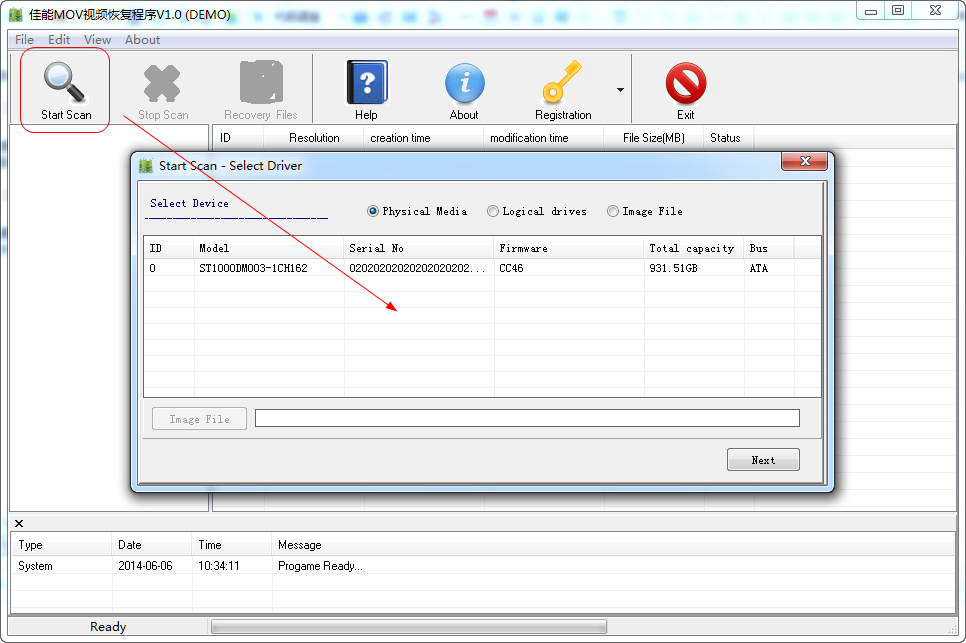Click the 931.51GB capacity cell

673,268
